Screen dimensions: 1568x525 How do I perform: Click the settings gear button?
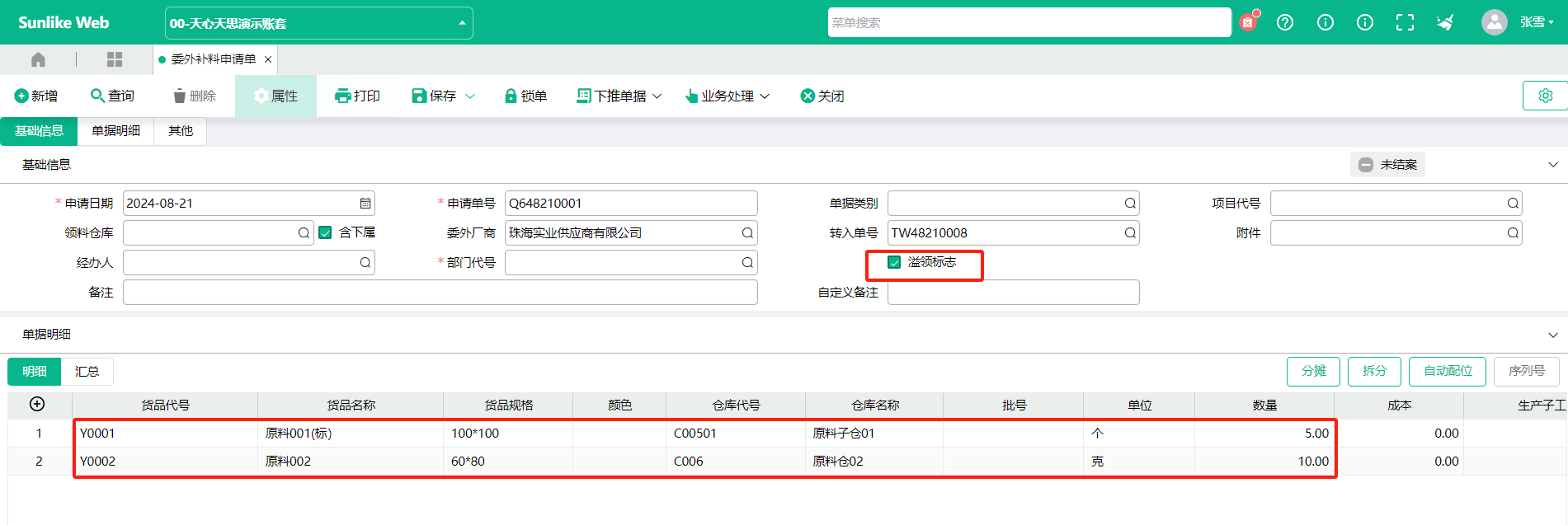click(x=1545, y=96)
